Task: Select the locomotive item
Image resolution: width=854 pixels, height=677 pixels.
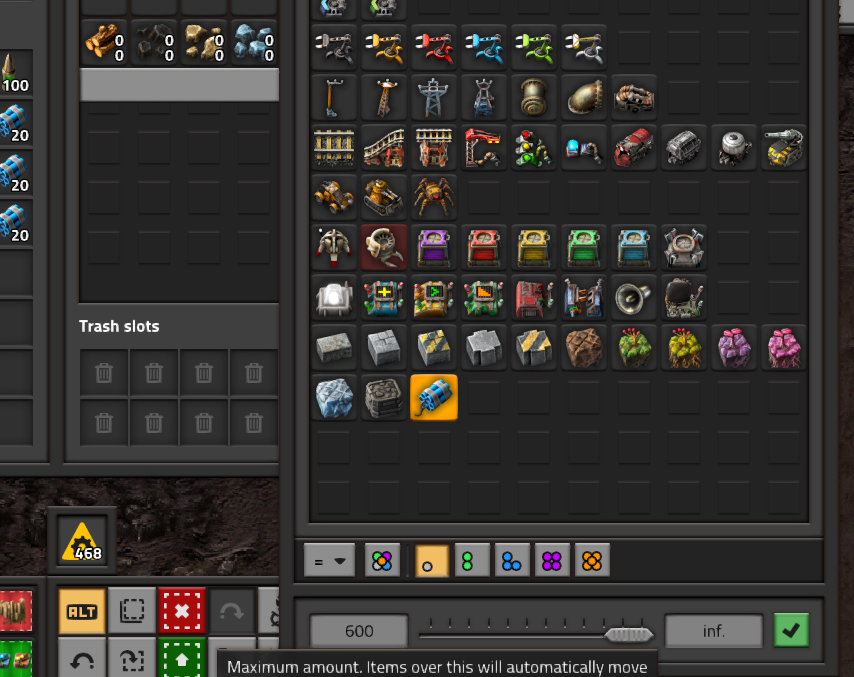Action: click(634, 148)
